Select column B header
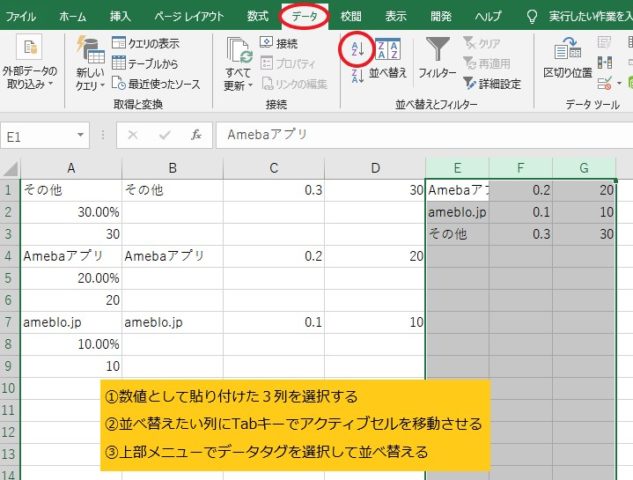Image resolution: width=633 pixels, height=480 pixels. pyautogui.click(x=172, y=168)
